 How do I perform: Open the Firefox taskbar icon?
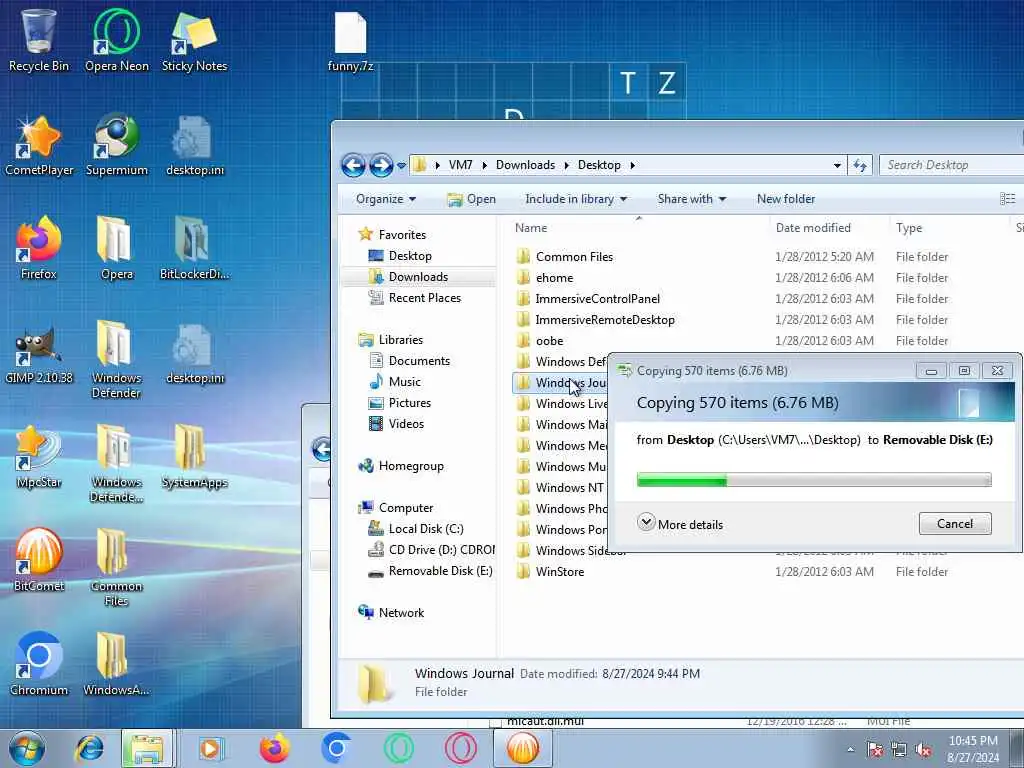click(x=274, y=748)
